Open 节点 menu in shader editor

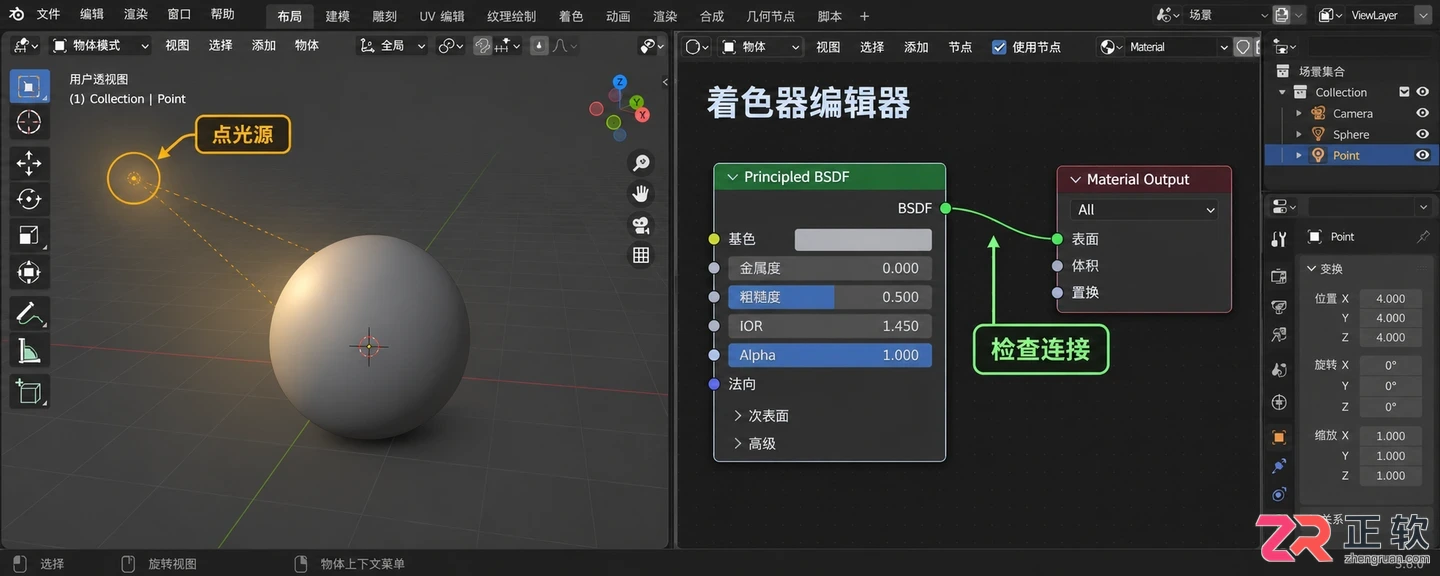click(960, 47)
